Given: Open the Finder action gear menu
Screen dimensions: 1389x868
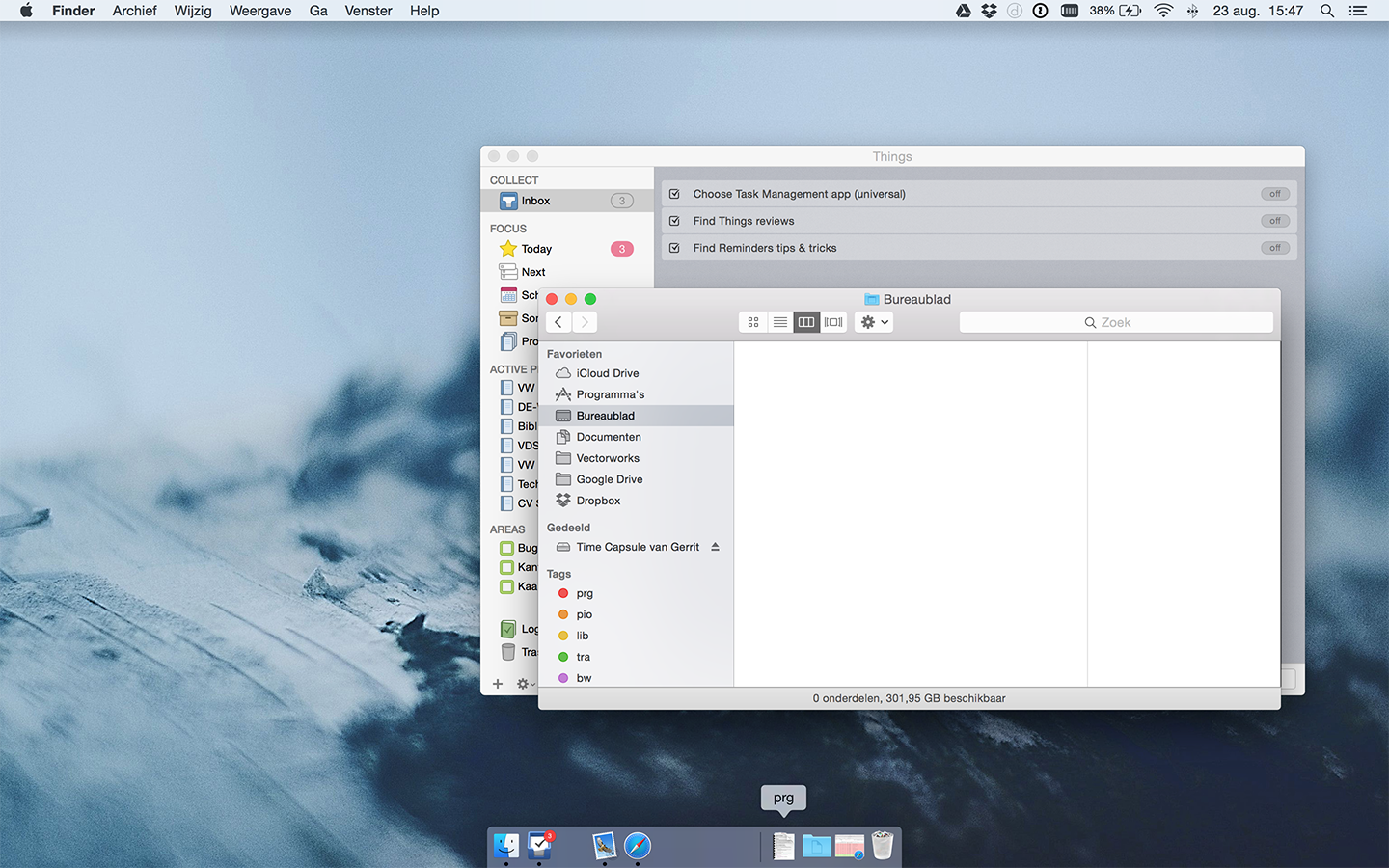Looking at the screenshot, I should pos(874,322).
